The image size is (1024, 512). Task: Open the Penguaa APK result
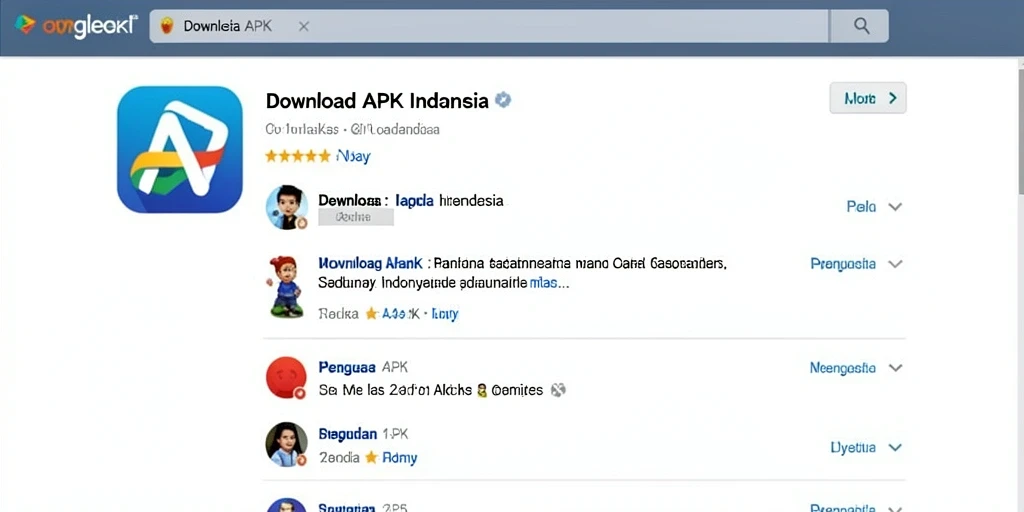(363, 368)
